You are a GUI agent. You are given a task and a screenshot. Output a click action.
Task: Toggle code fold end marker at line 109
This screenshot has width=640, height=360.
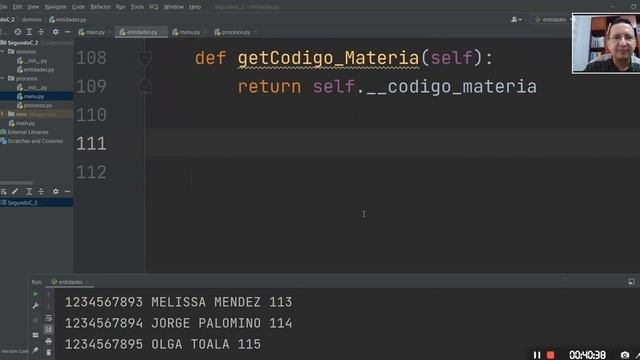(145, 86)
